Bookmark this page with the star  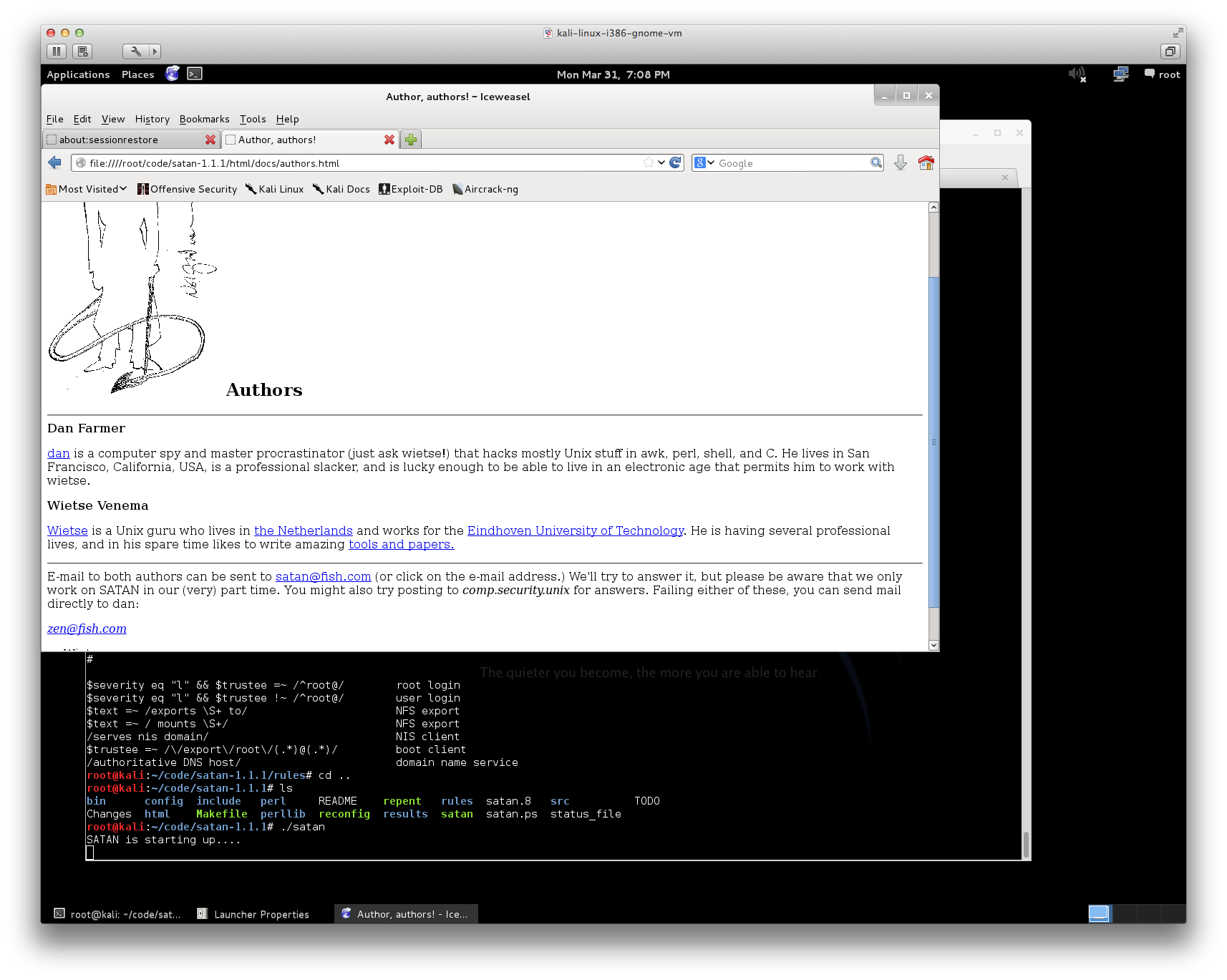click(649, 162)
